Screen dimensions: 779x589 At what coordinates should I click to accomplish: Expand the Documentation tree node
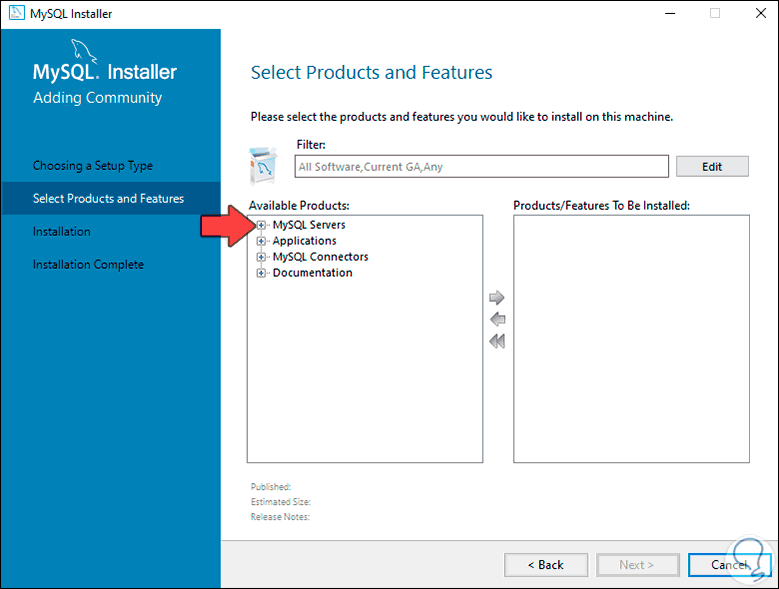pos(261,273)
